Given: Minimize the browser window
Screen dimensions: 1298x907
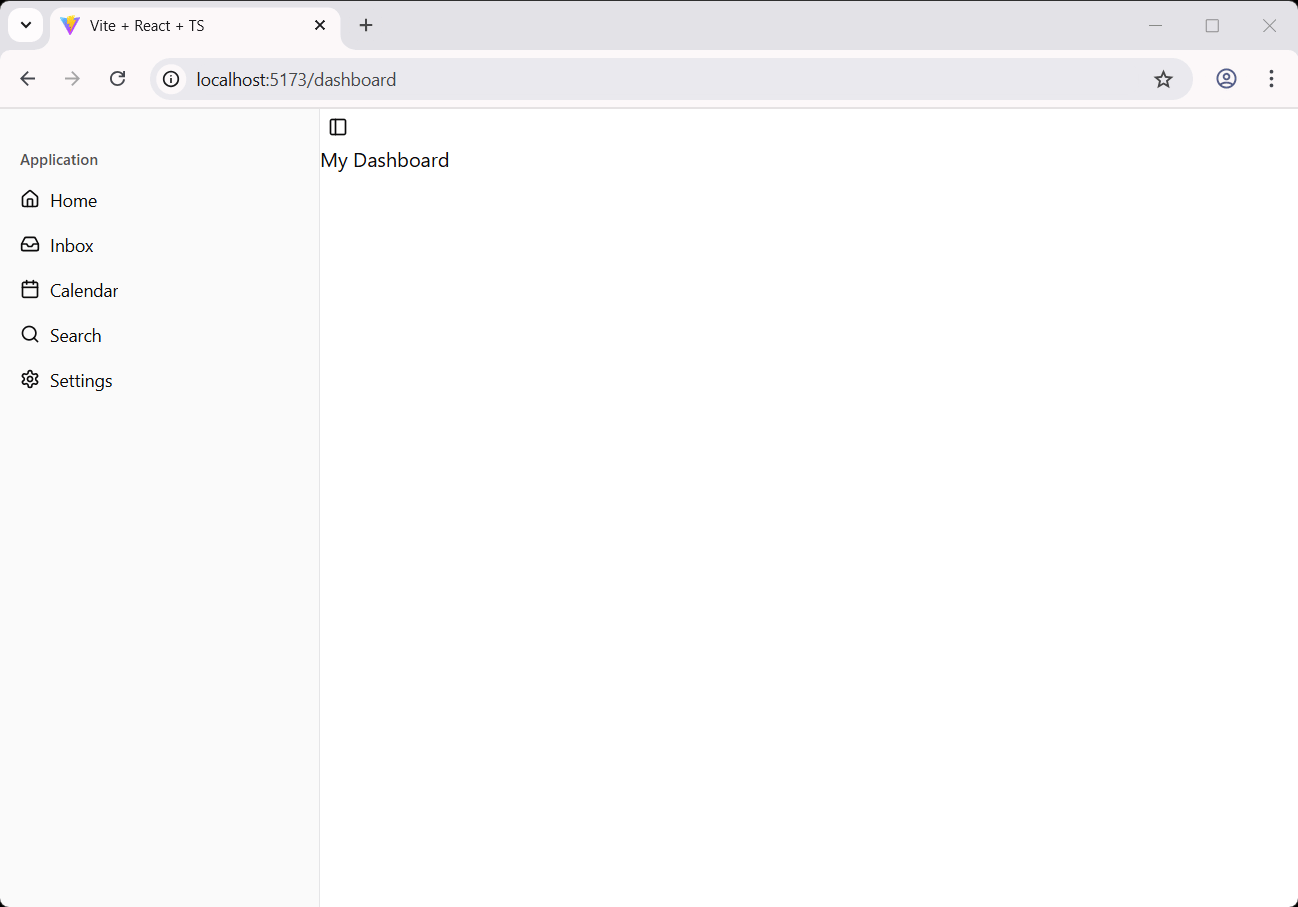Looking at the screenshot, I should point(1156,25).
